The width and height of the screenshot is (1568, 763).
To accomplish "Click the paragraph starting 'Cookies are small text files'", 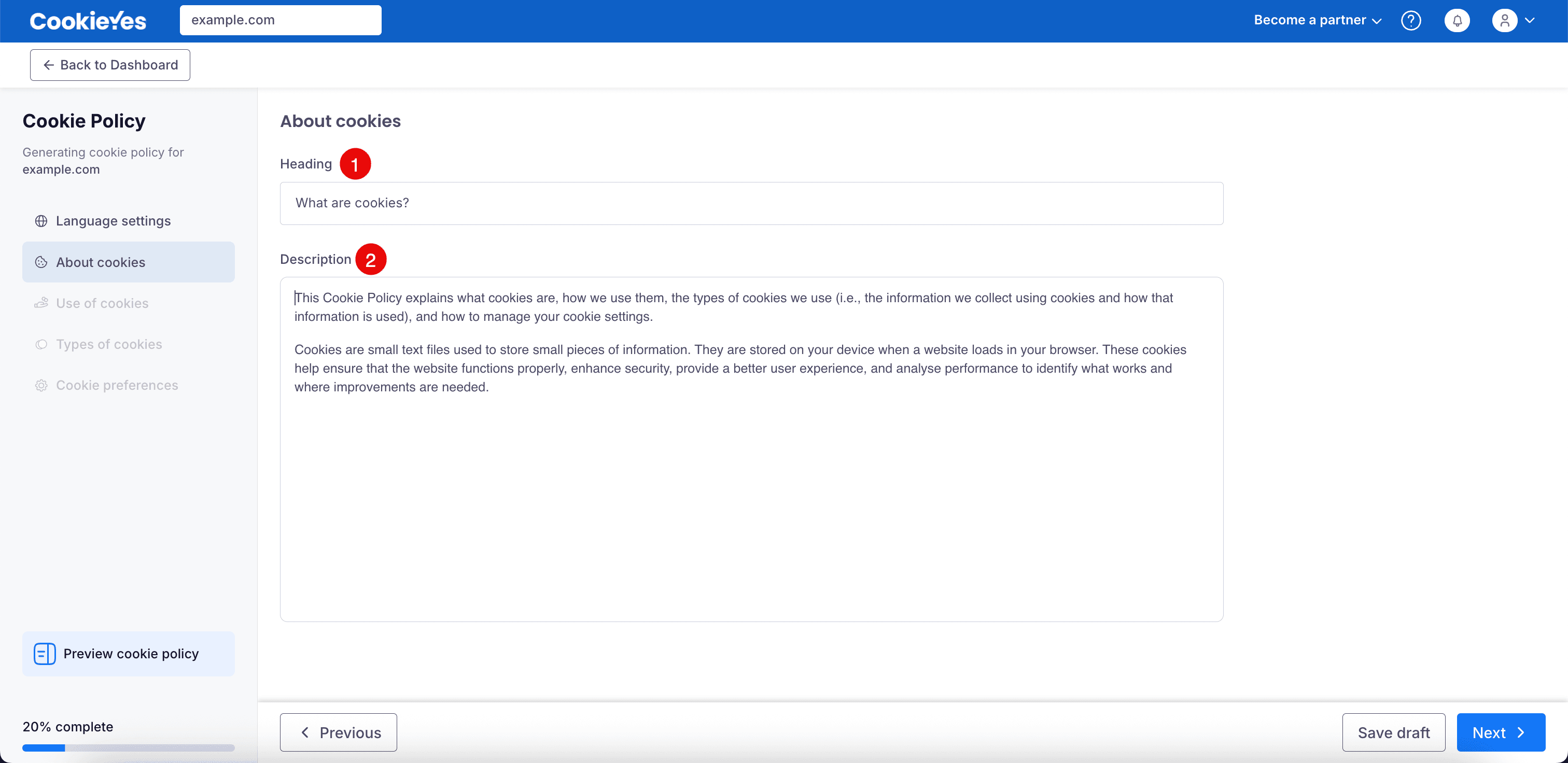I will [740, 368].
